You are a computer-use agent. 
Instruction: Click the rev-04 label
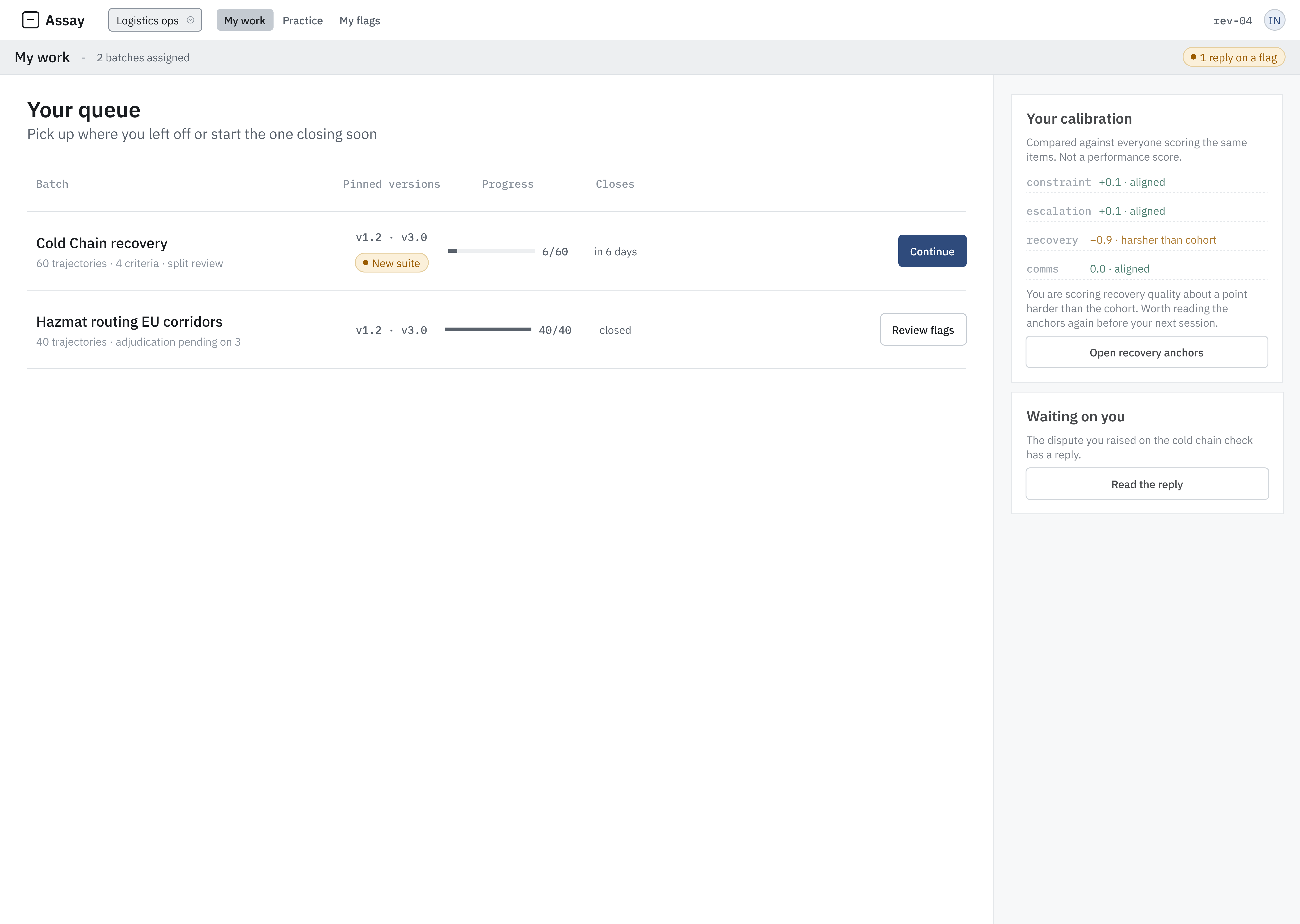coord(1232,21)
